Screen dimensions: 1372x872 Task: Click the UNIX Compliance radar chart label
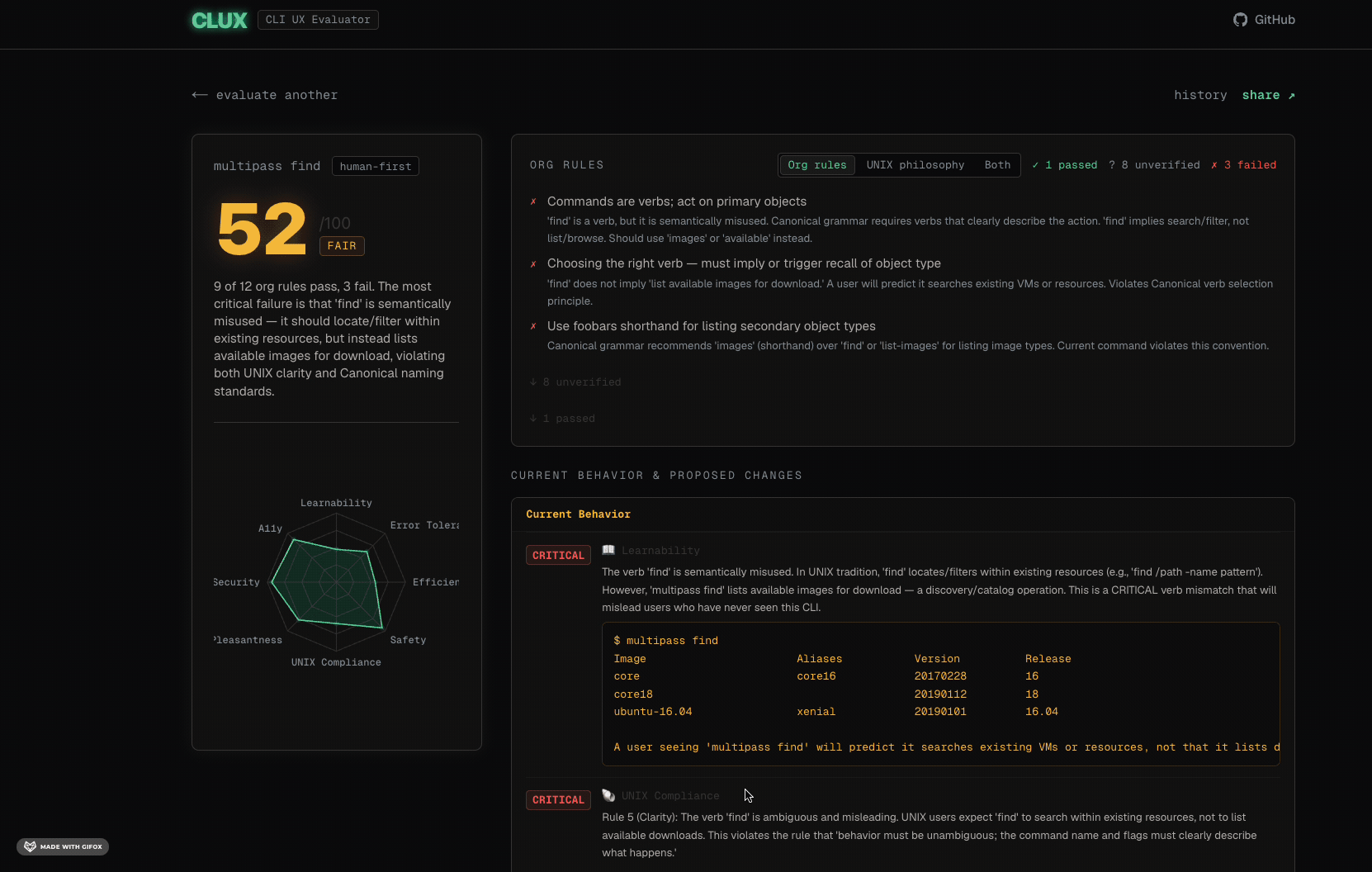(336, 662)
